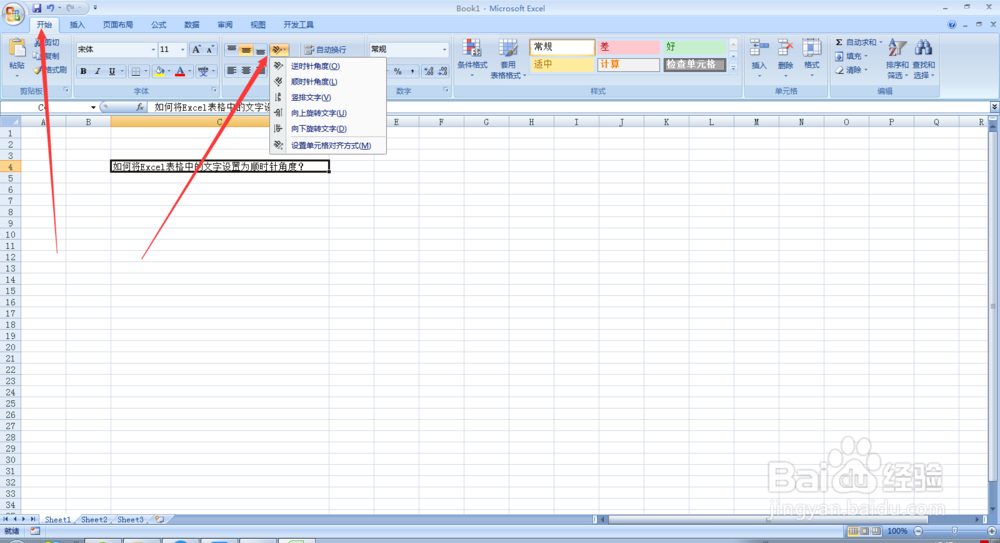The height and width of the screenshot is (543, 1000).
Task: Switch to the Formulas (公式) tab
Action: click(158, 25)
